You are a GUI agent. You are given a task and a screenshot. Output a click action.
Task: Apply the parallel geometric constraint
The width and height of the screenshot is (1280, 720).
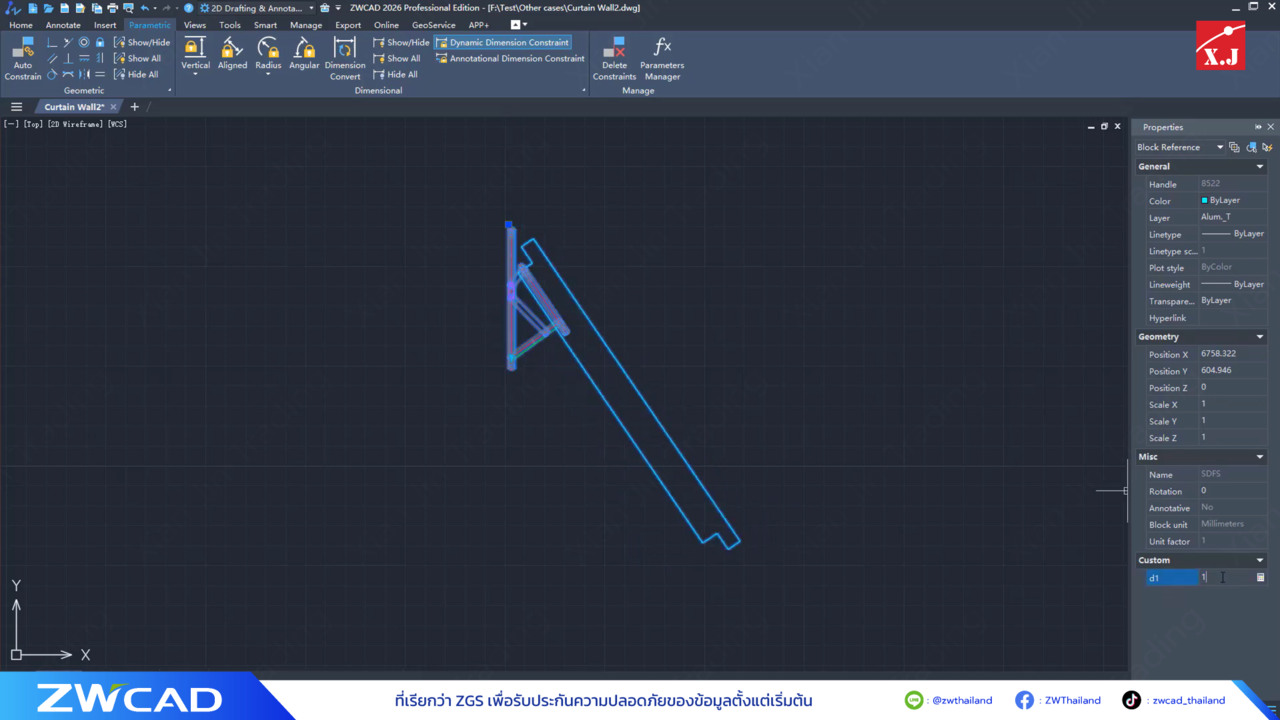(x=52, y=58)
